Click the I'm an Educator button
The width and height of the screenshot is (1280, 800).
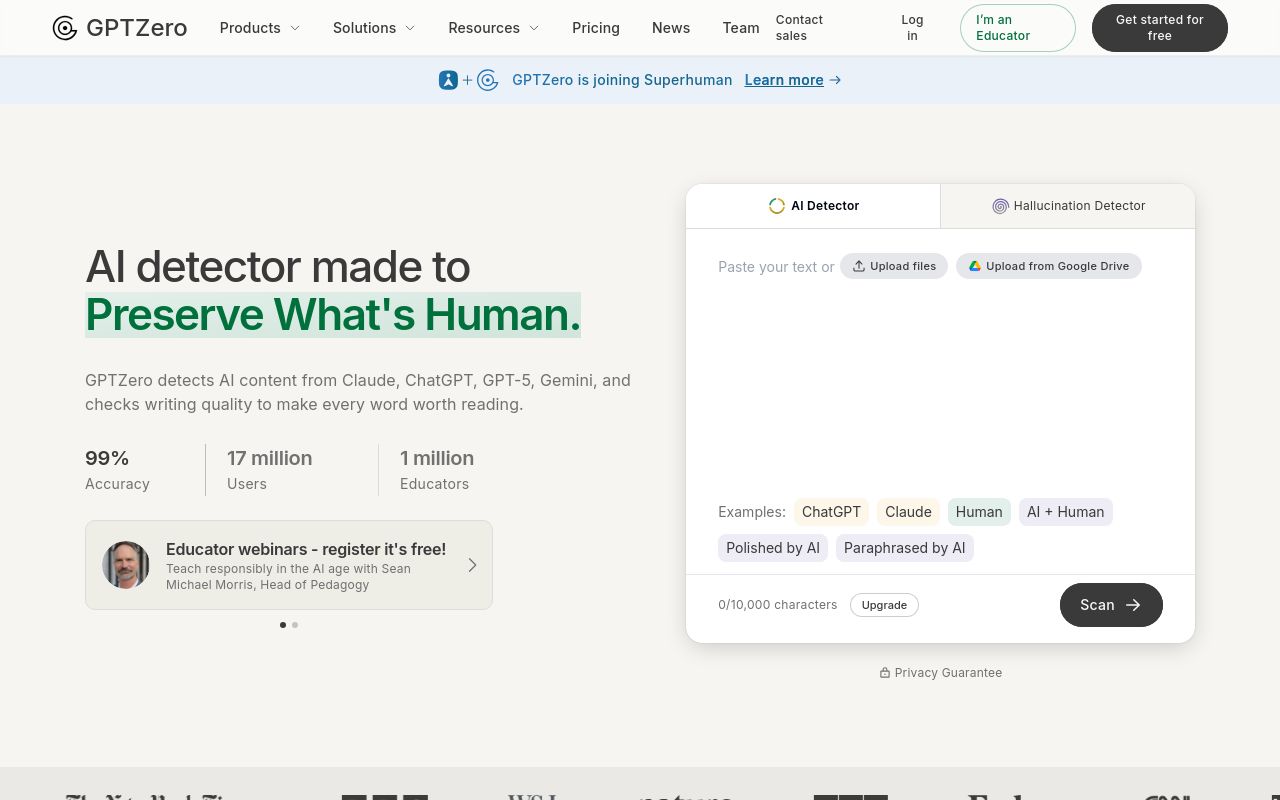(x=1018, y=28)
